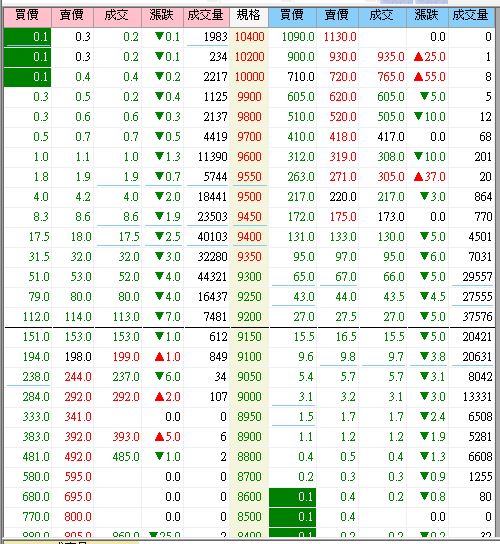The height and width of the screenshot is (544, 500).
Task: Click the red up arrow 5.0 call change
Action: click(x=168, y=437)
